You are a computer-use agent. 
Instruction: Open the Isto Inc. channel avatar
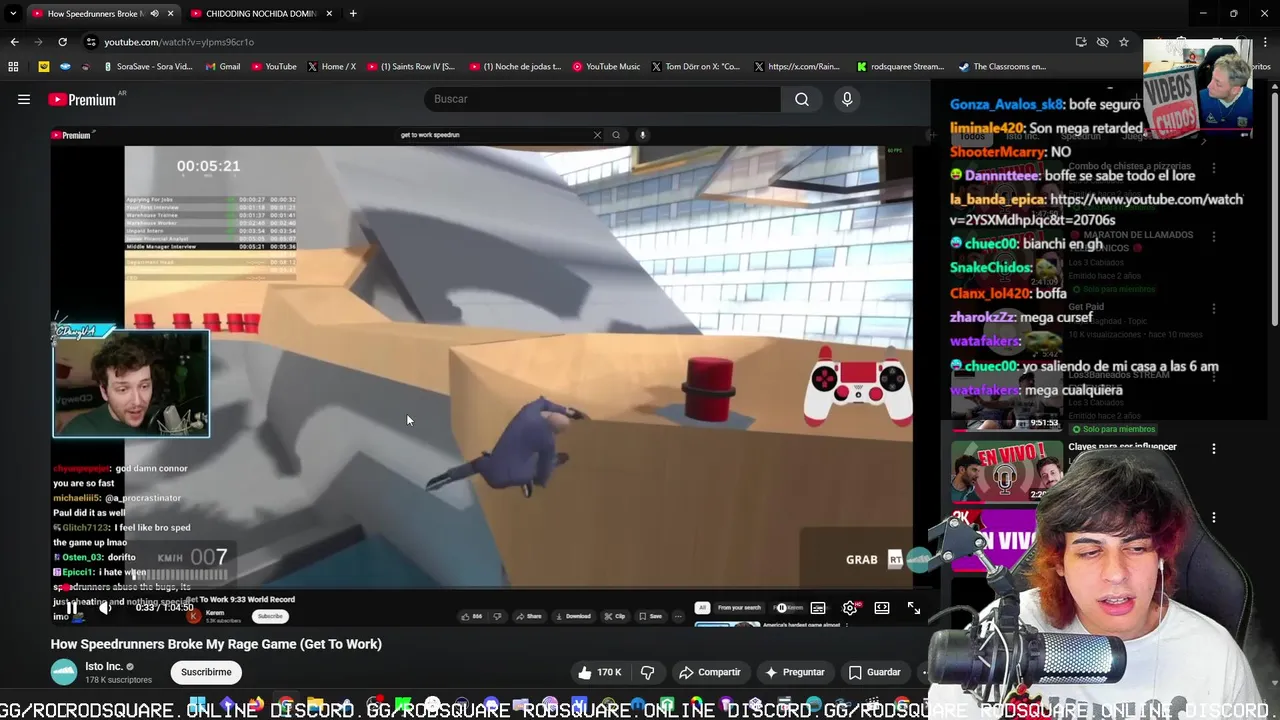click(64, 672)
